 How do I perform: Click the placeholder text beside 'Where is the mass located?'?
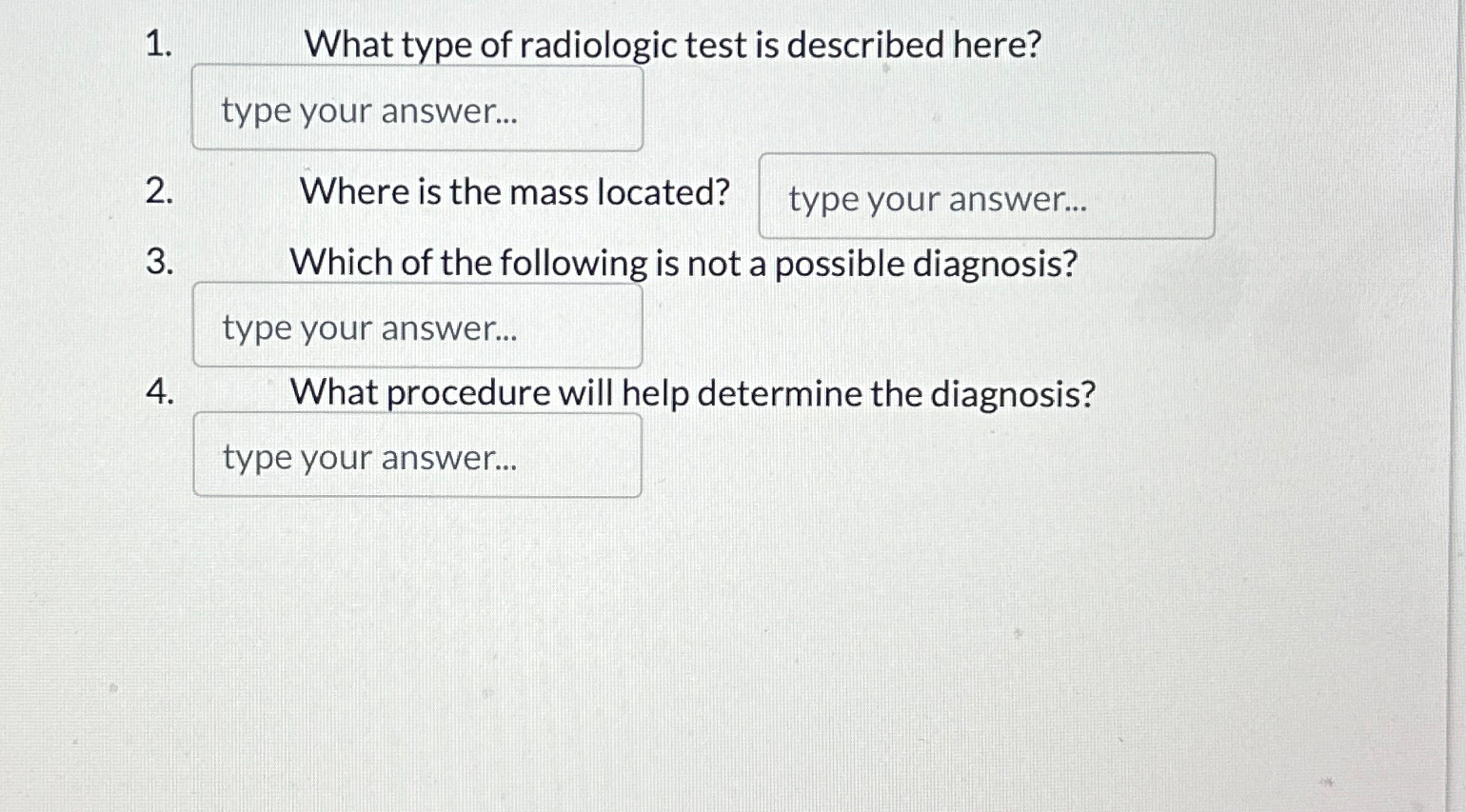coord(938,199)
